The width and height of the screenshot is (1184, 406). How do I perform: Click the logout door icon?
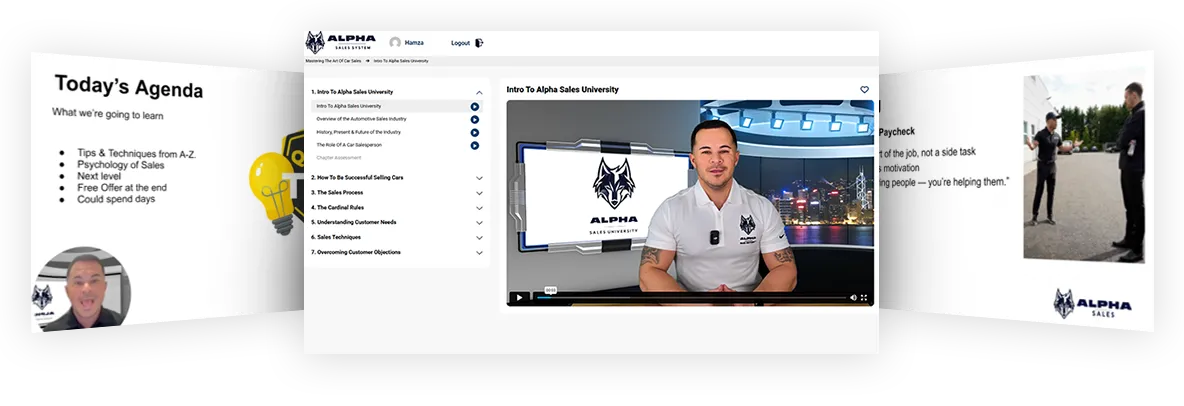pyautogui.click(x=479, y=43)
